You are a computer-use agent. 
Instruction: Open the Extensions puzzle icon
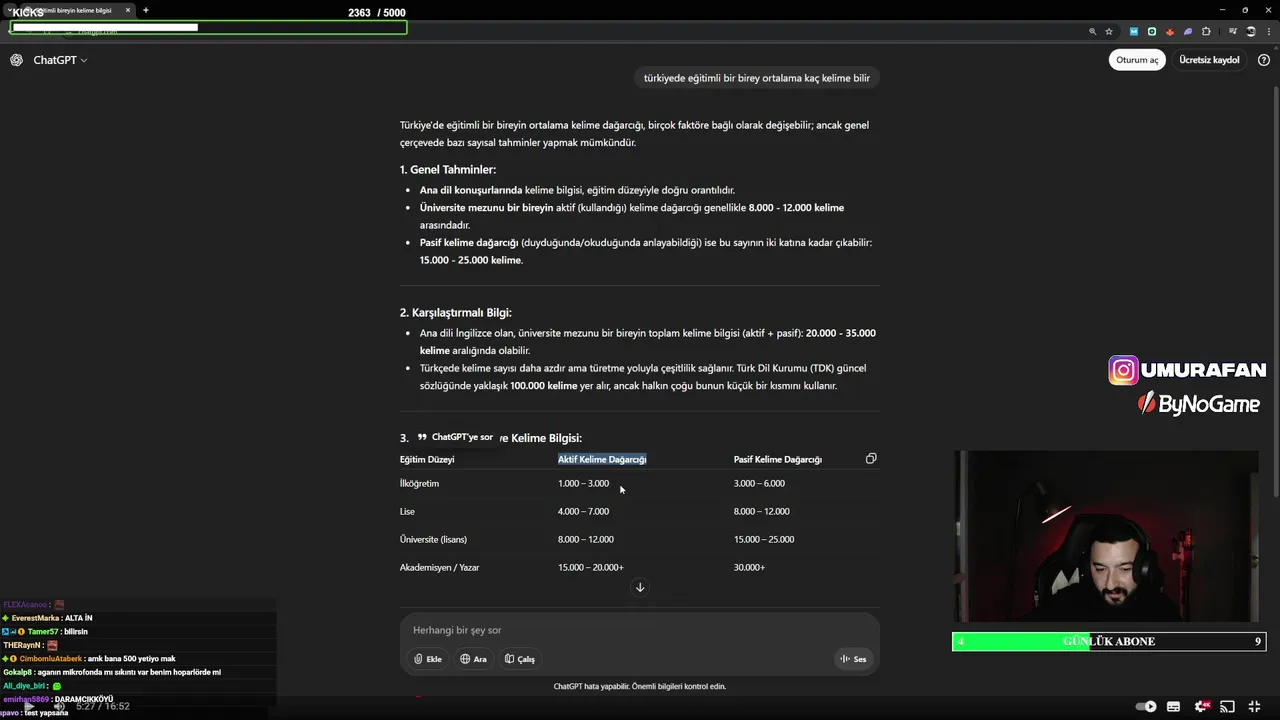tap(1206, 31)
